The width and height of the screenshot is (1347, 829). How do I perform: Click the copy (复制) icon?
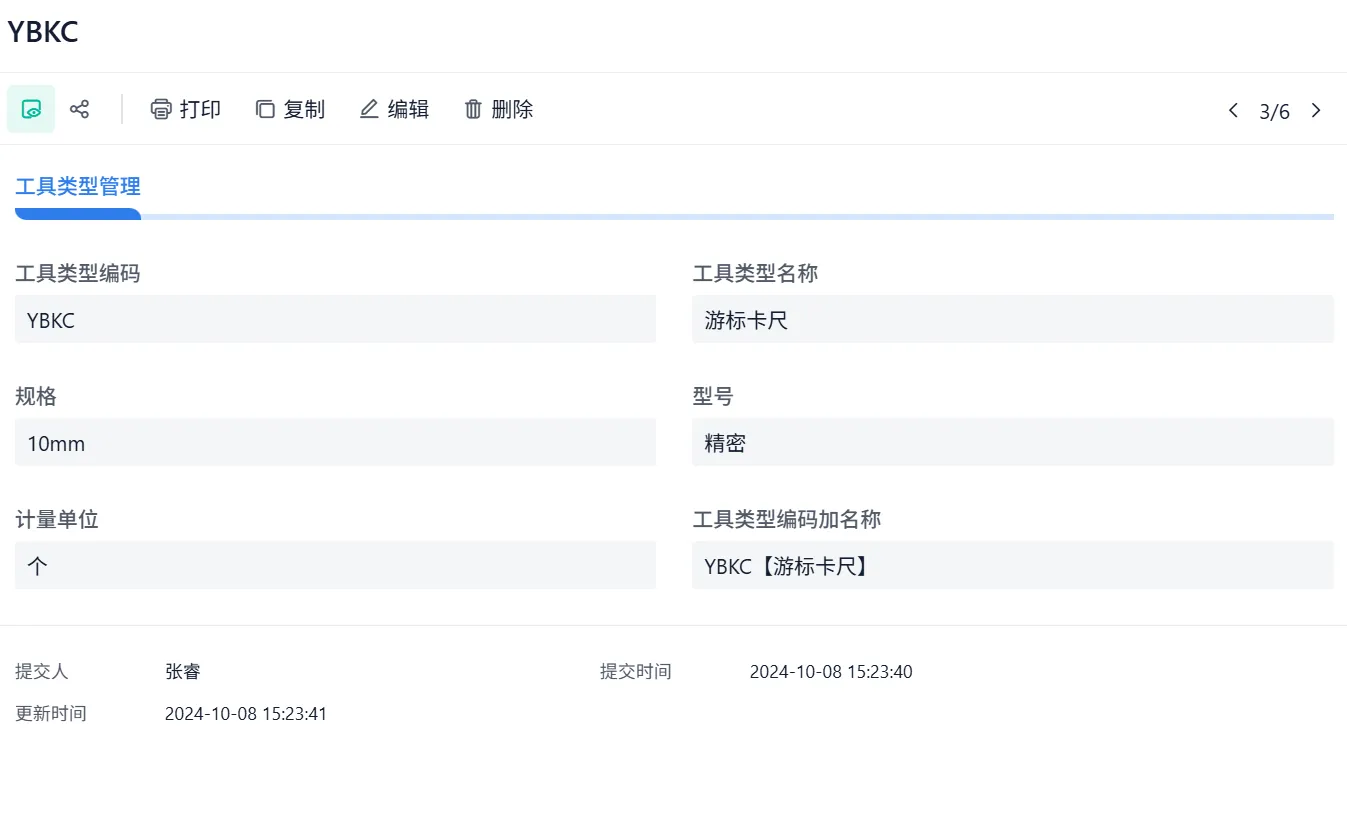[x=265, y=109]
